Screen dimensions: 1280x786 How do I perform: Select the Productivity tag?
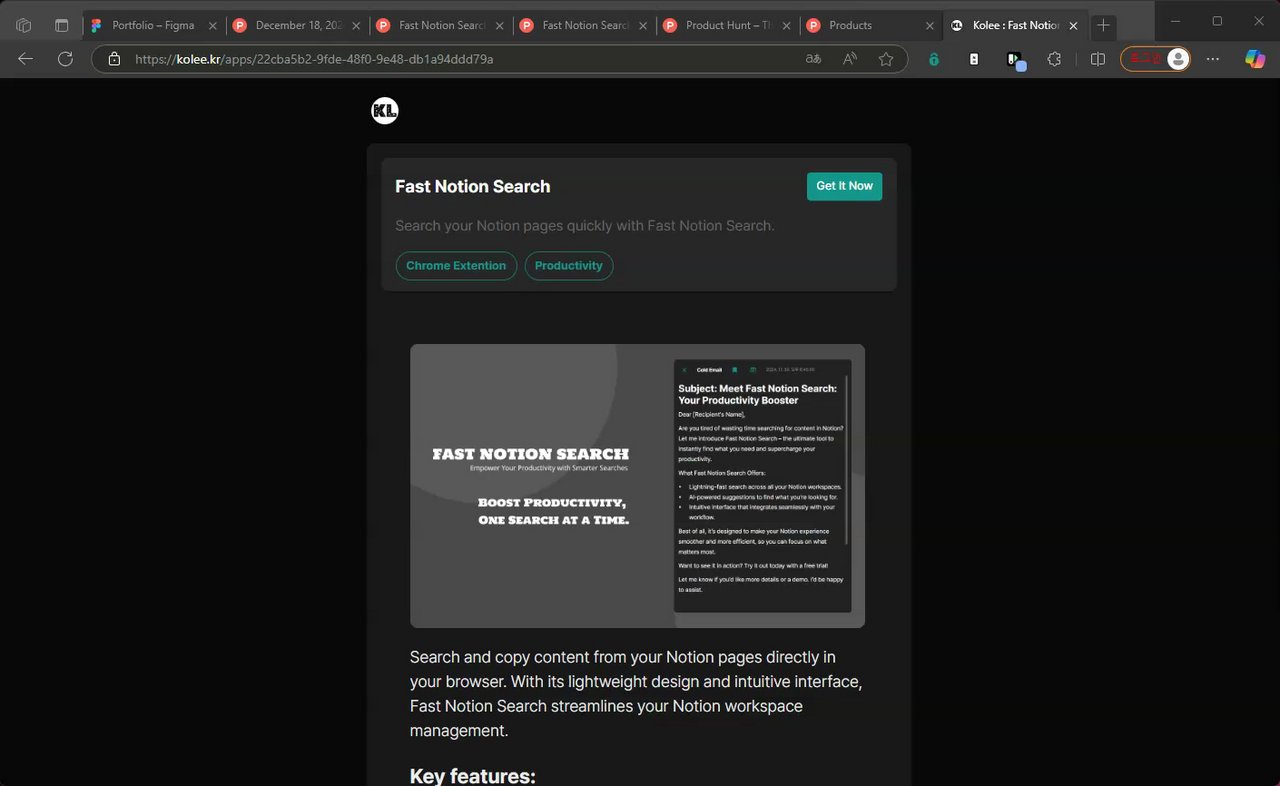tap(569, 266)
